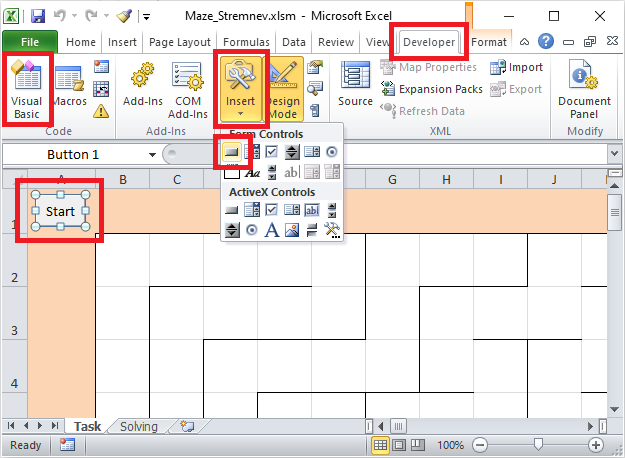
Task: Select ActiveX Scroll Bar control
Action: 332,210
